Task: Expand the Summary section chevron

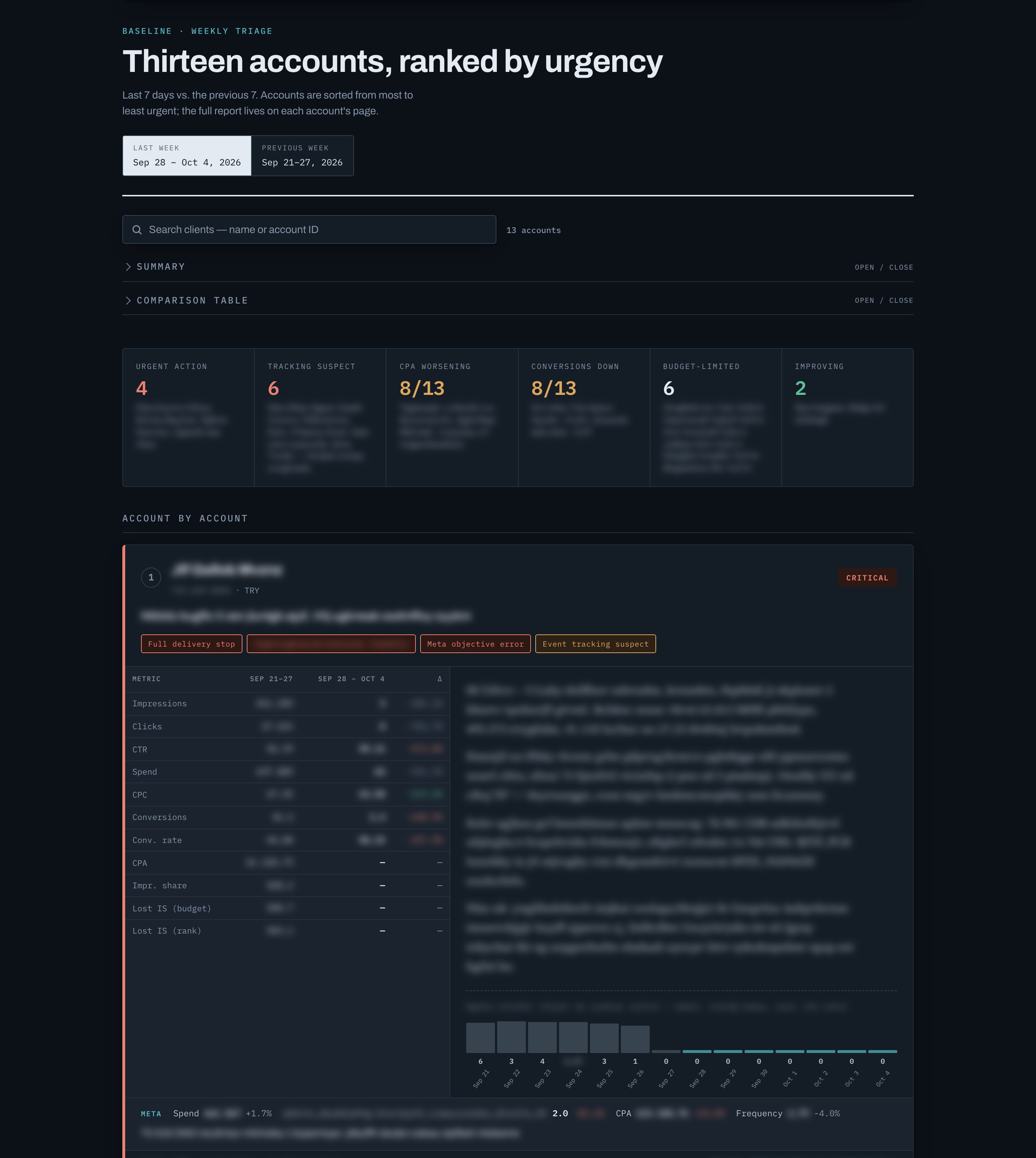Action: pyautogui.click(x=128, y=267)
